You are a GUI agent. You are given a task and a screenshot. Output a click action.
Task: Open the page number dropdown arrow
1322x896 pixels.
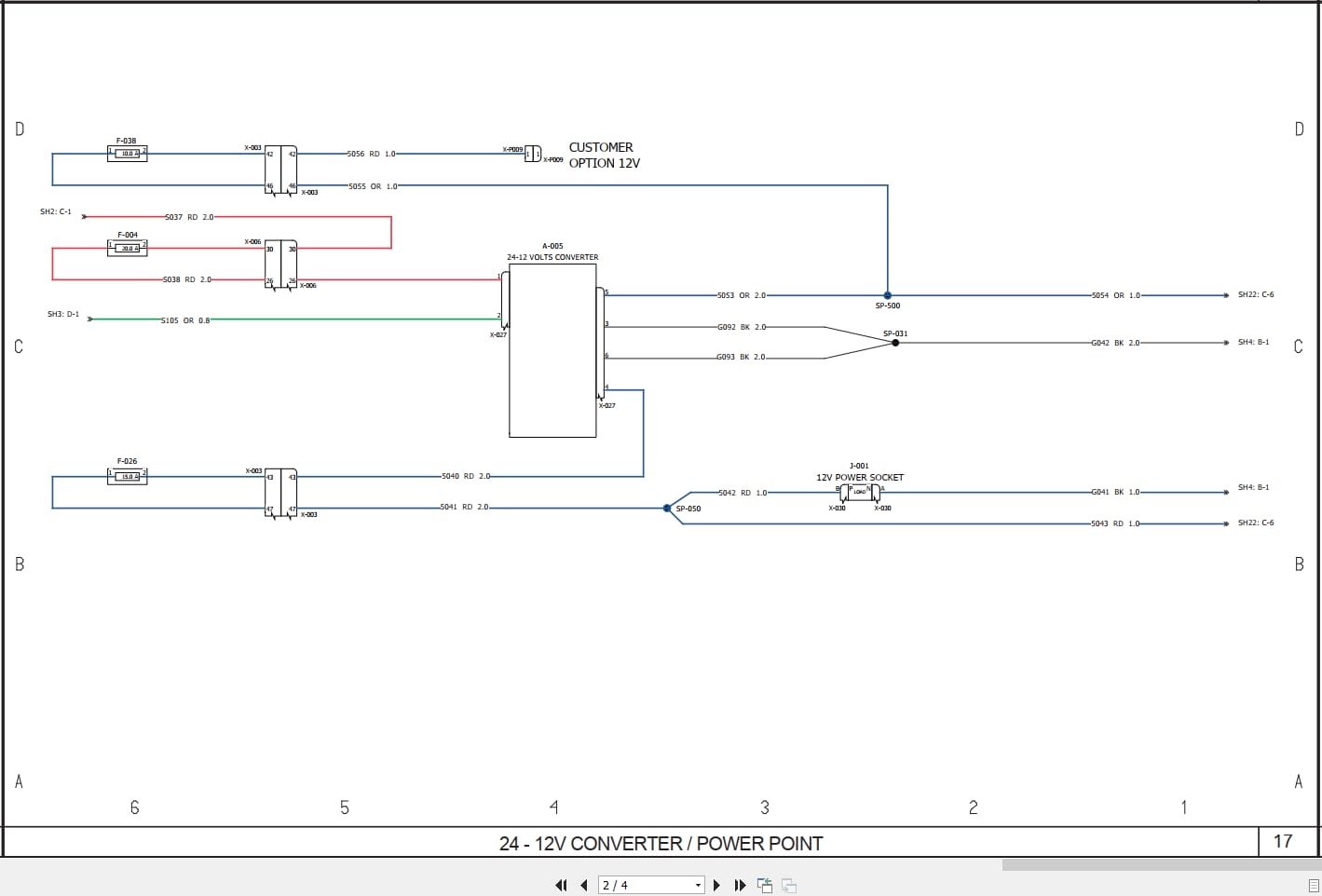click(698, 885)
